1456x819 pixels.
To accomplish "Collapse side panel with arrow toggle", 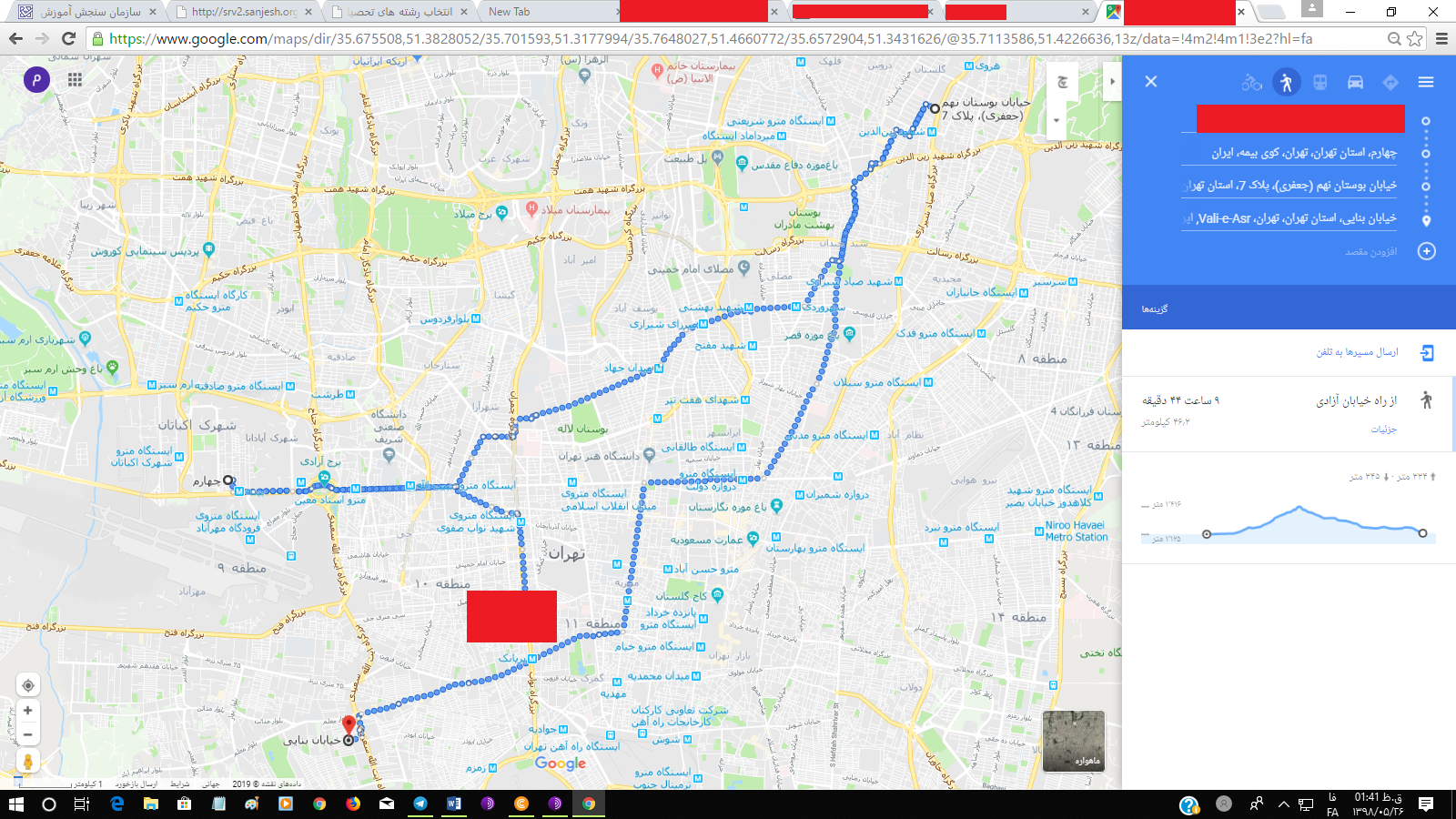I will (1112, 82).
